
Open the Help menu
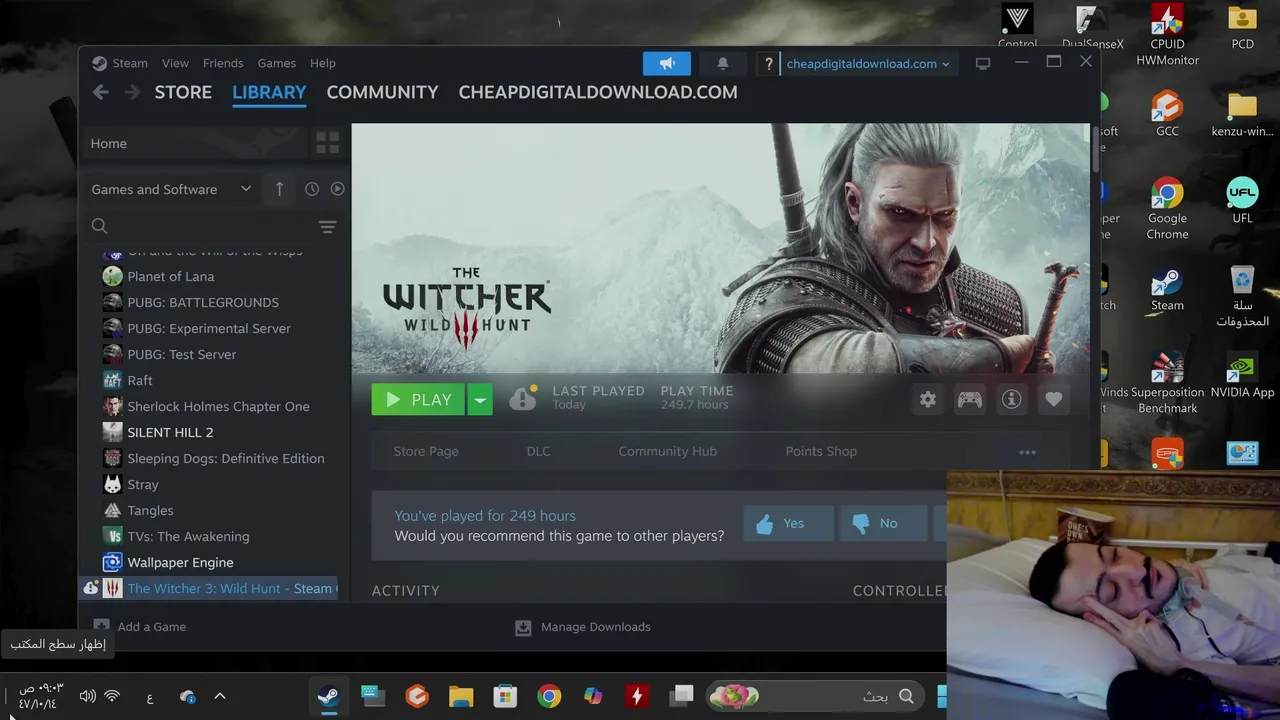[323, 63]
